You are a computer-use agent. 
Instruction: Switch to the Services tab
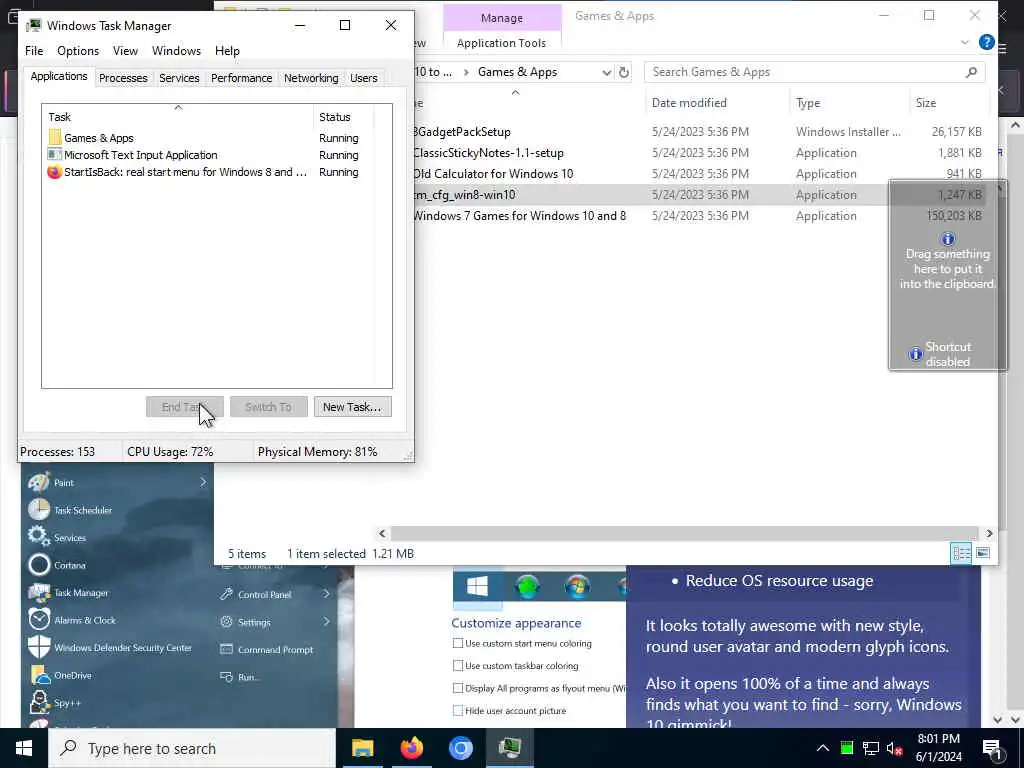pyautogui.click(x=179, y=78)
